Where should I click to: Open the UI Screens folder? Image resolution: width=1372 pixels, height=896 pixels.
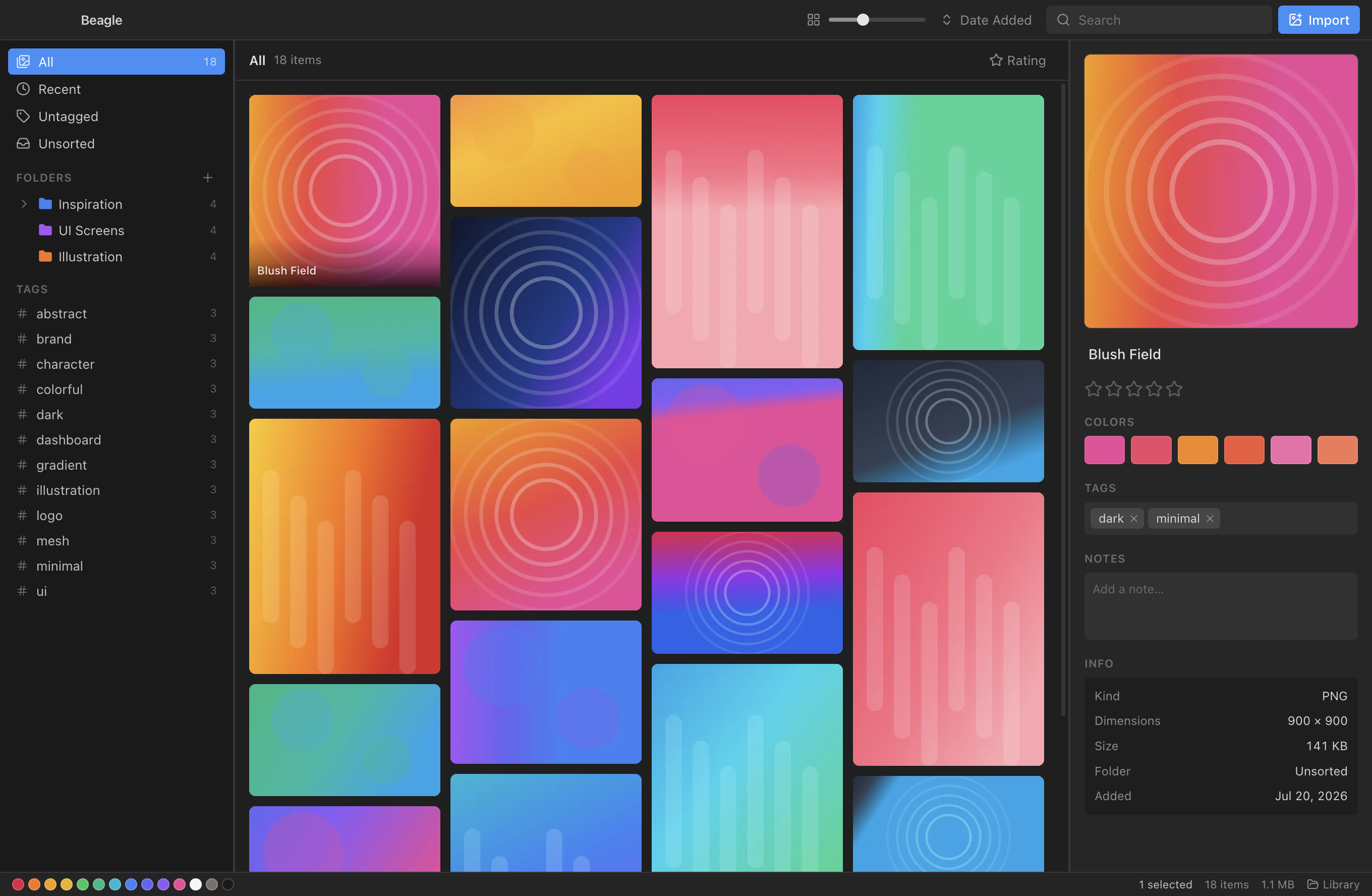click(117, 231)
